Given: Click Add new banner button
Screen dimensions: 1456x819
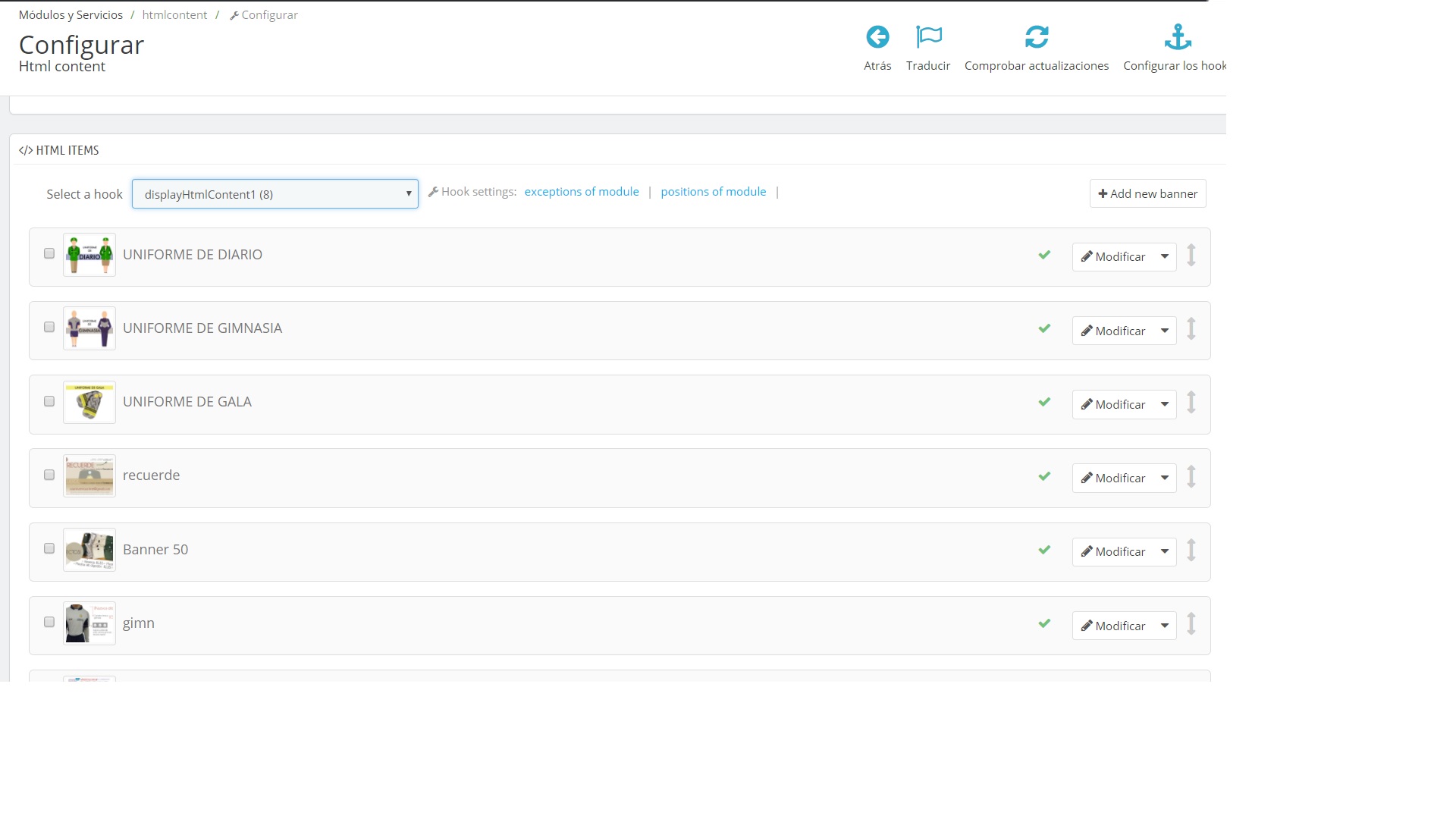Looking at the screenshot, I should (x=1147, y=193).
